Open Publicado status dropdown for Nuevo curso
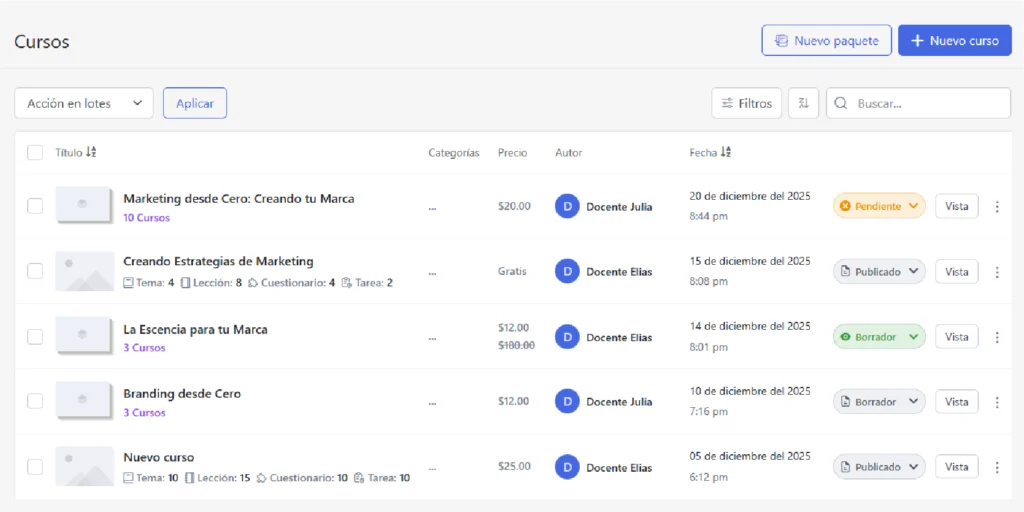The height and width of the screenshot is (512, 1024). pos(879,467)
